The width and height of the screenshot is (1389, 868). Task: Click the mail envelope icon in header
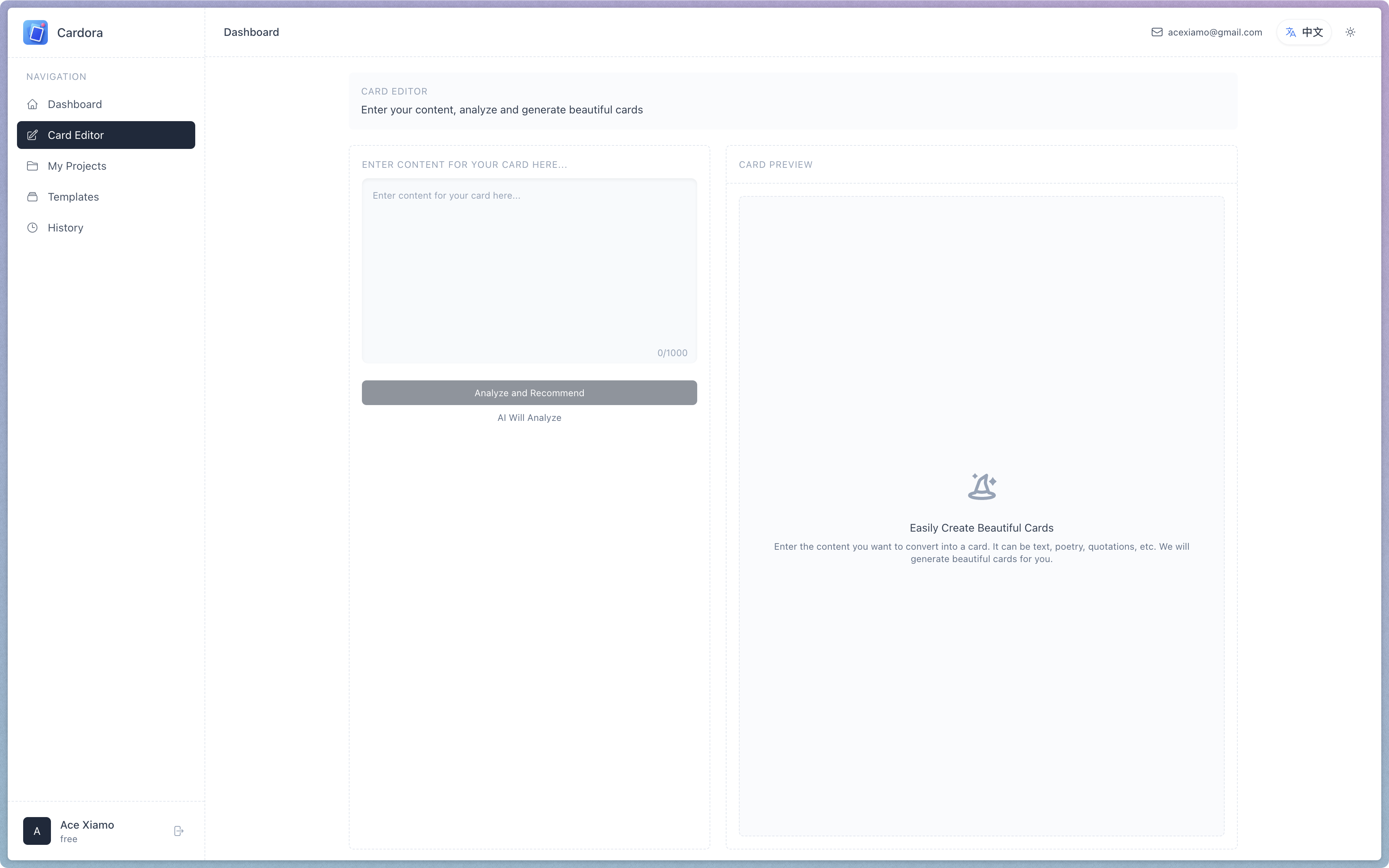tap(1157, 32)
